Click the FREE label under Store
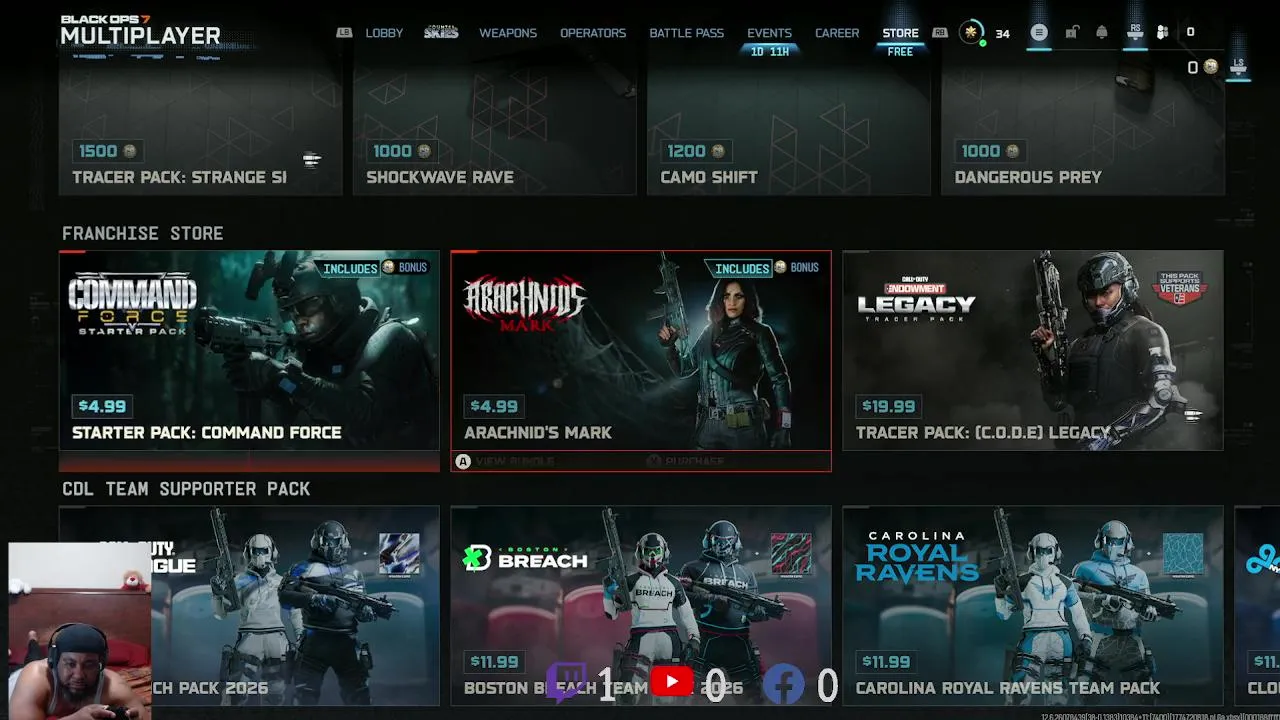The height and width of the screenshot is (720, 1280). pos(900,51)
